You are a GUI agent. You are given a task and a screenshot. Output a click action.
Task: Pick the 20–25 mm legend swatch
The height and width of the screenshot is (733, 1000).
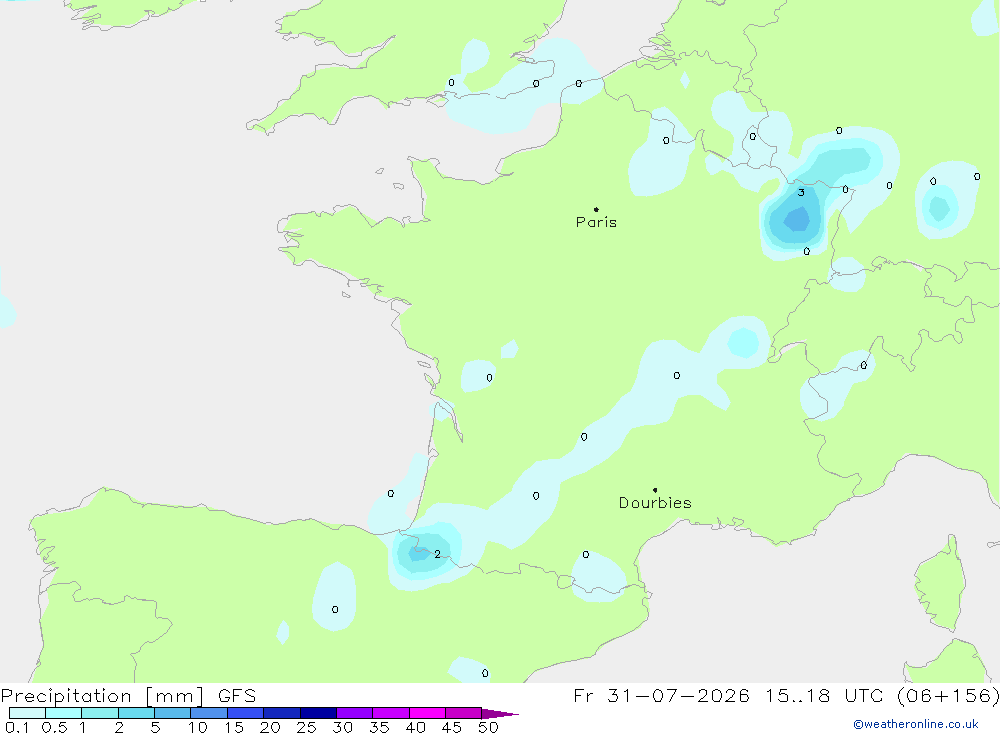(282, 713)
